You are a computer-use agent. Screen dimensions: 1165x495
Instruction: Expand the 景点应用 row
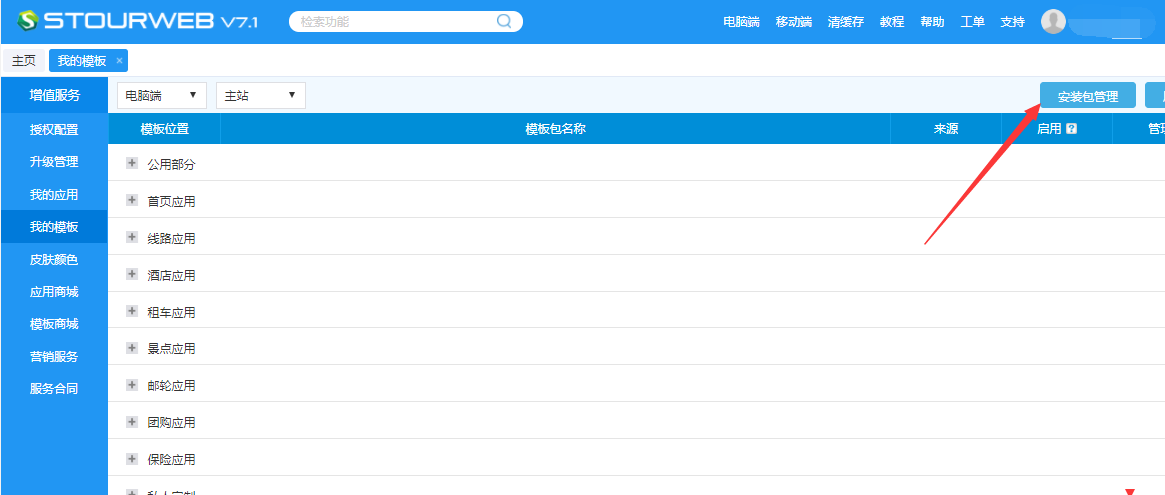132,348
